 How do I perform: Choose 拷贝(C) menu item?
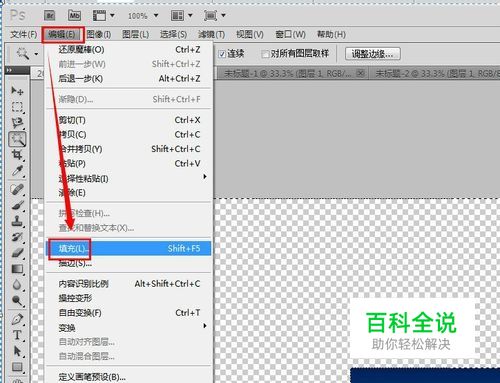point(129,134)
